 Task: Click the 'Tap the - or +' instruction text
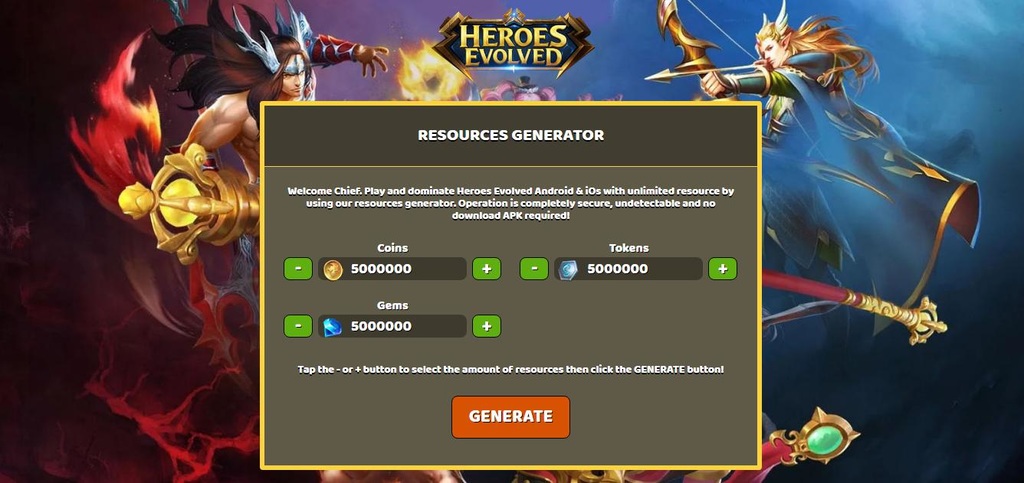click(511, 369)
